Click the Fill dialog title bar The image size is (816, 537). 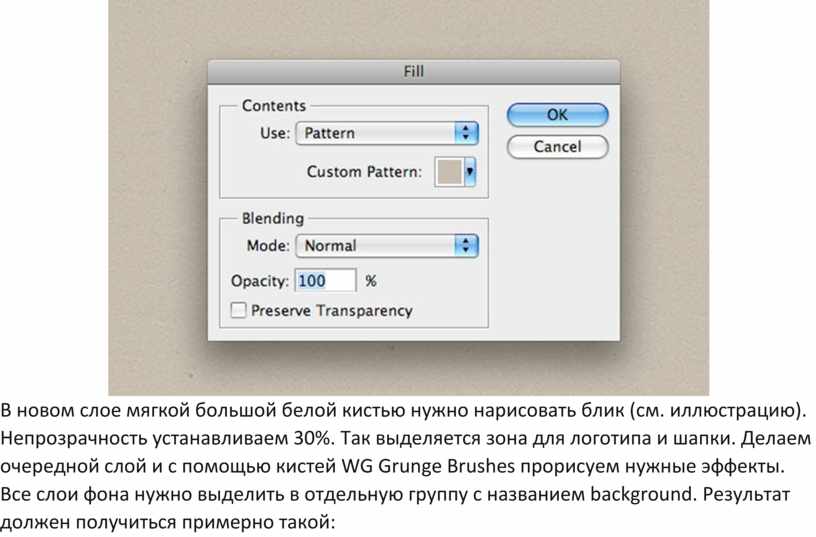[x=414, y=72]
